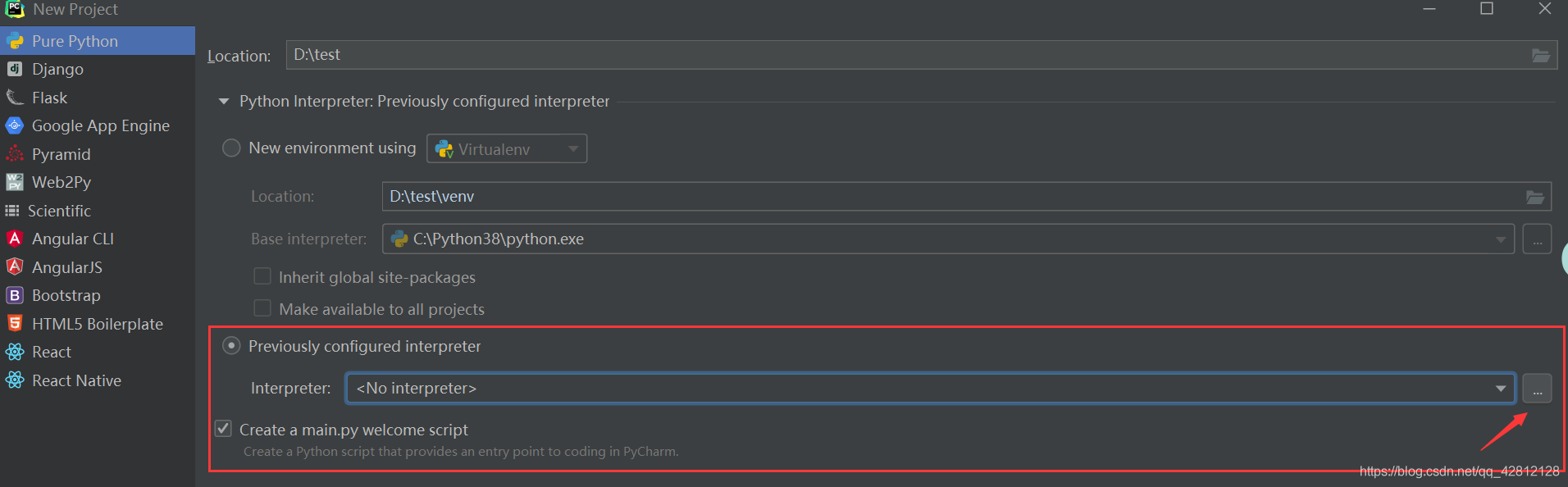This screenshot has width=1568, height=487.
Task: Select Pyramid project type
Action: (x=98, y=154)
